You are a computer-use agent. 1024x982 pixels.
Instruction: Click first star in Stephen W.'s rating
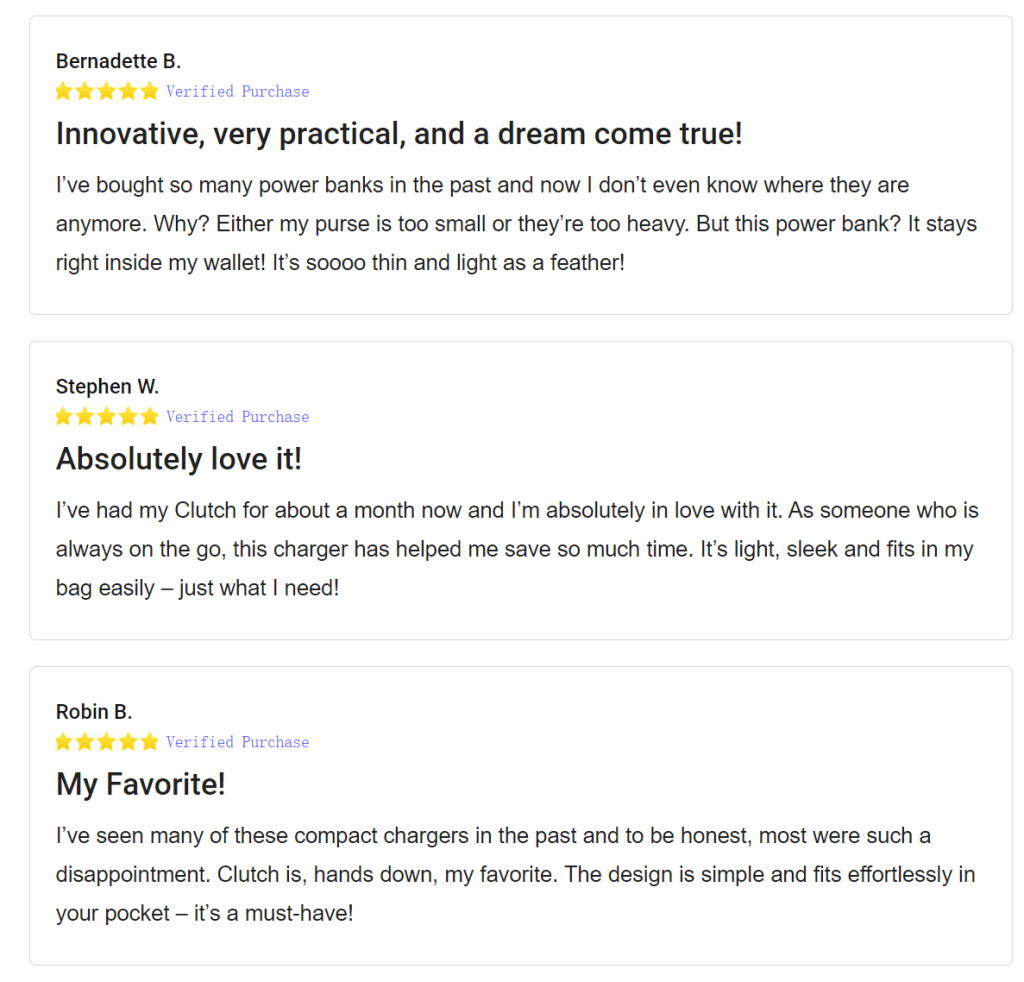[63, 416]
